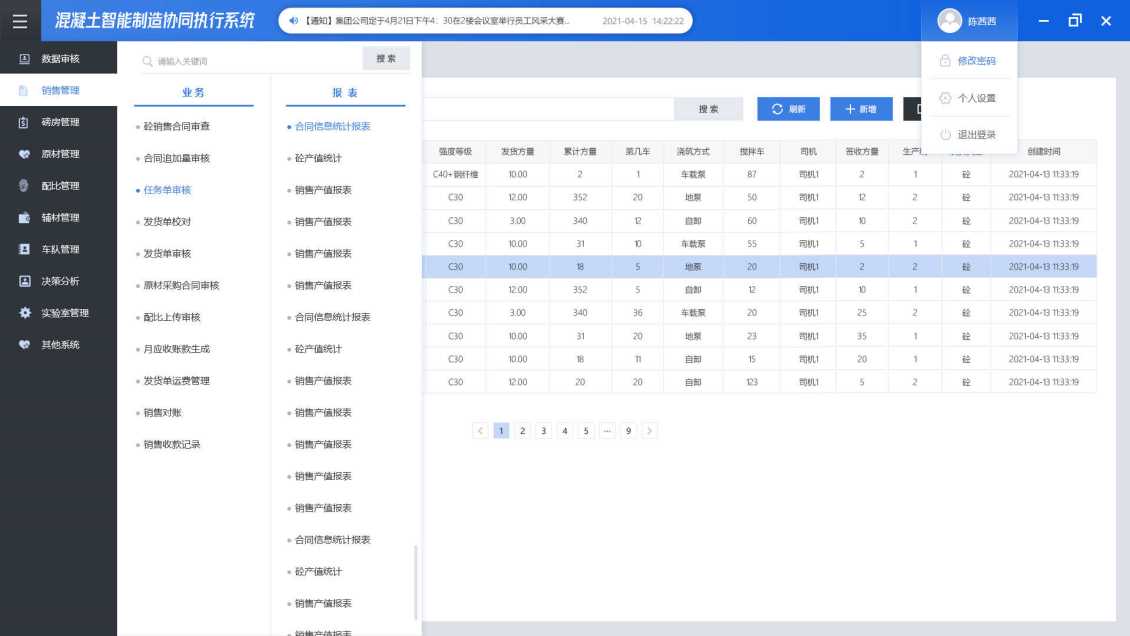Jump to page 9 in pagination

point(628,431)
